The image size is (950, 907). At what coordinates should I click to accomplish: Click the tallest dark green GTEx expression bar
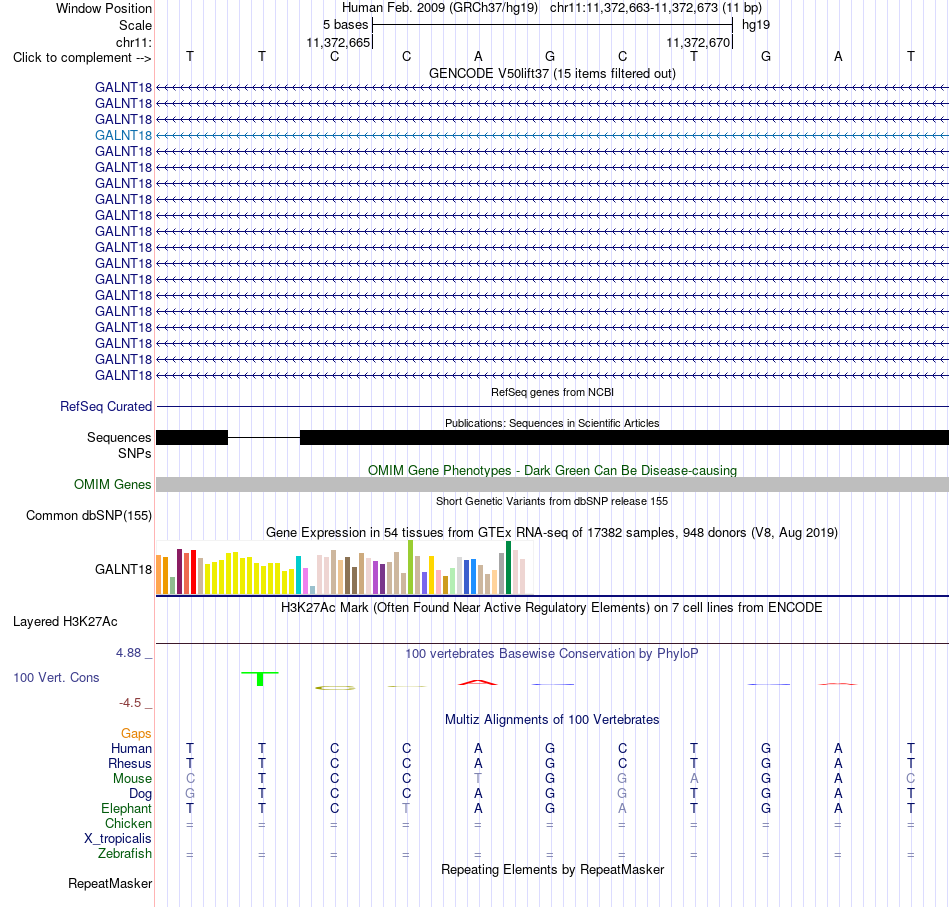(x=508, y=567)
